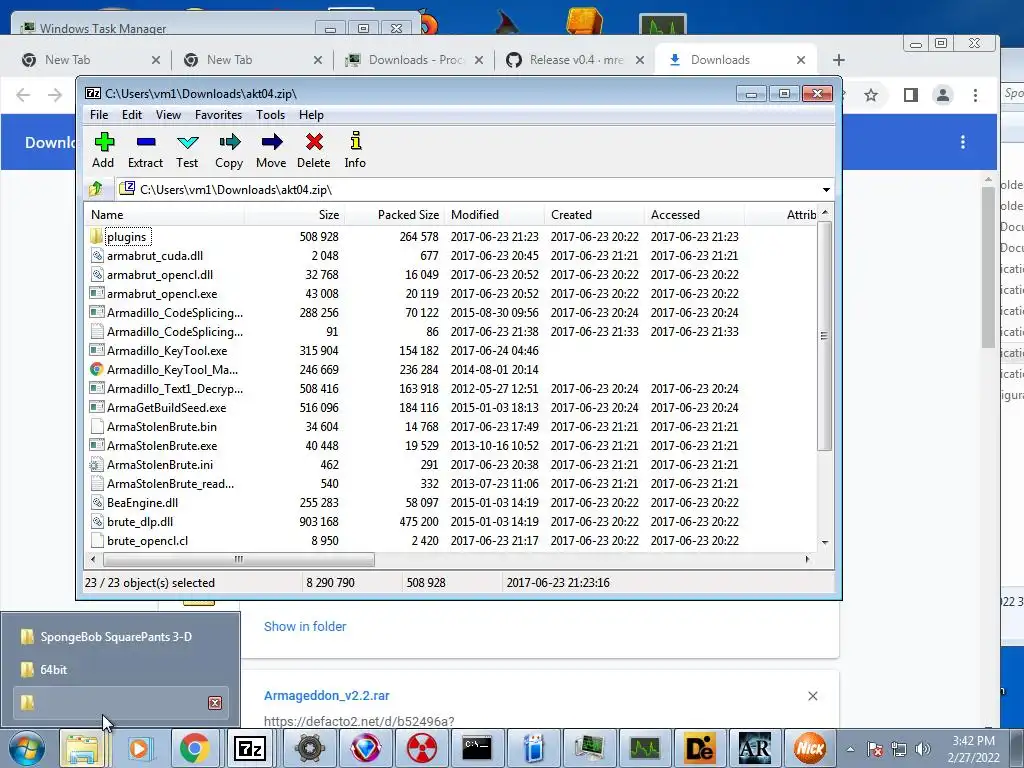Select BeaEngine.dll file
This screenshot has width=1024, height=768.
(451, 503)
